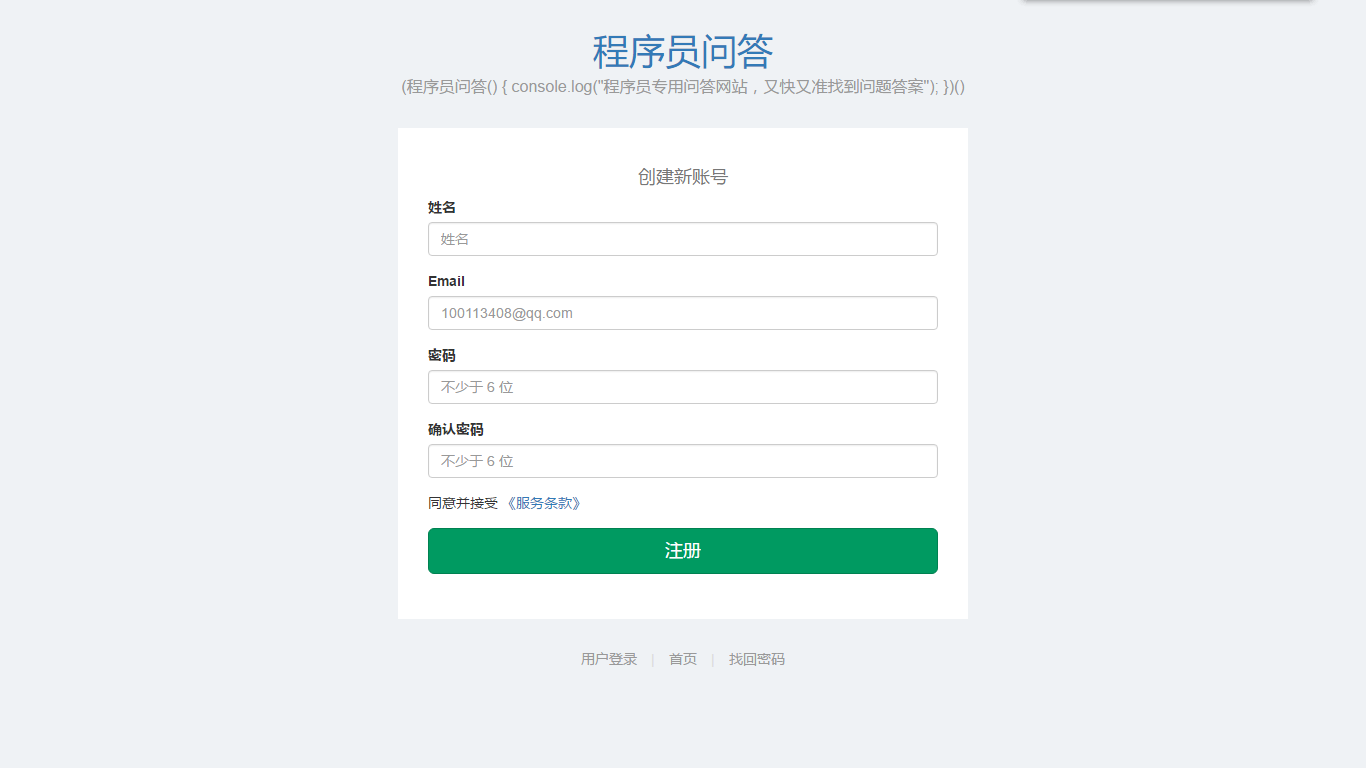The height and width of the screenshot is (768, 1366).
Task: Click the console.log subtitle tagline text
Action: click(x=683, y=87)
